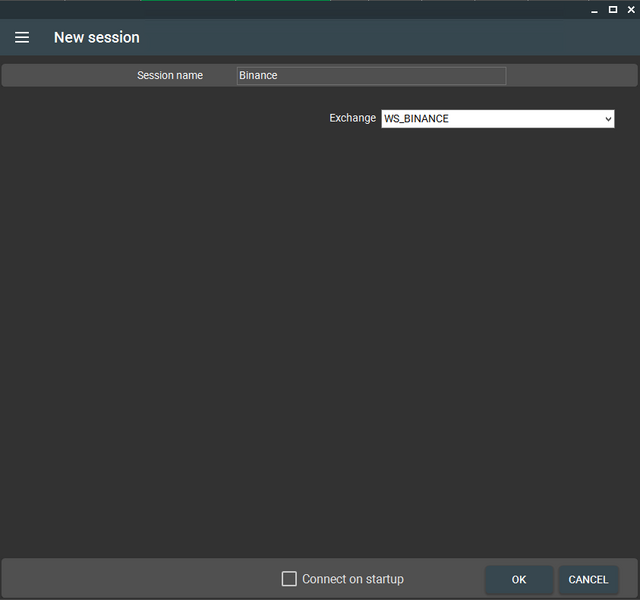This screenshot has width=640, height=600.
Task: Click the 'Connect on startup' label text
Action: point(352,579)
